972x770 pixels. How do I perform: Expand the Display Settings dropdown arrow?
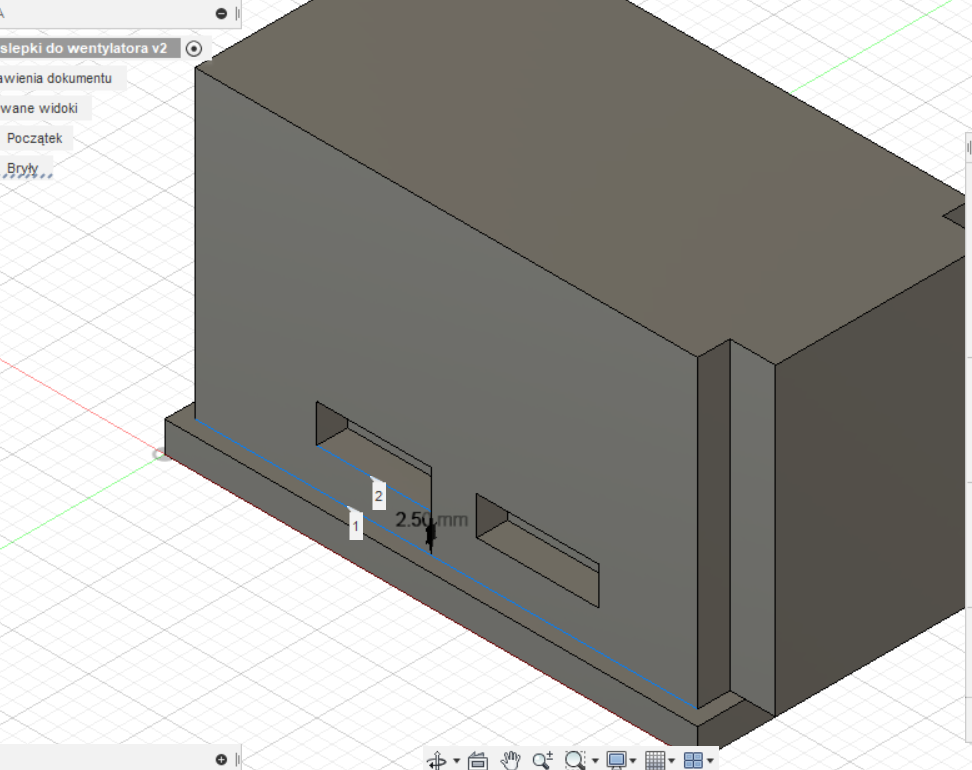pyautogui.click(x=633, y=761)
